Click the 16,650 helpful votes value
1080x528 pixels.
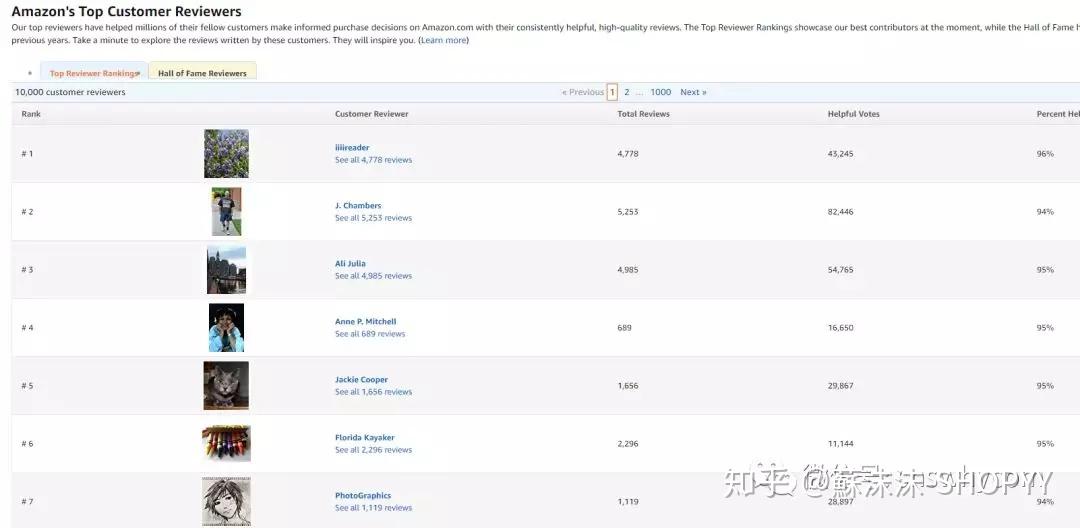(x=840, y=328)
